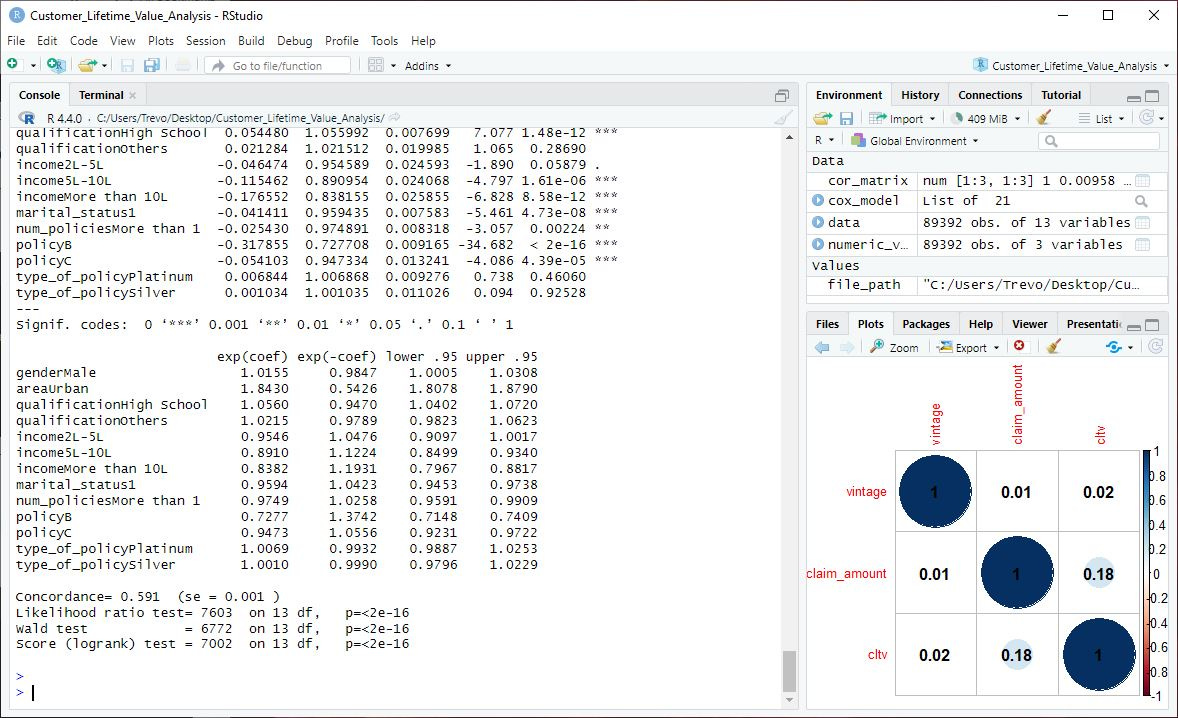The width and height of the screenshot is (1178, 718).
Task: Inspect cox_model with its magnifier icon
Action: (1141, 201)
